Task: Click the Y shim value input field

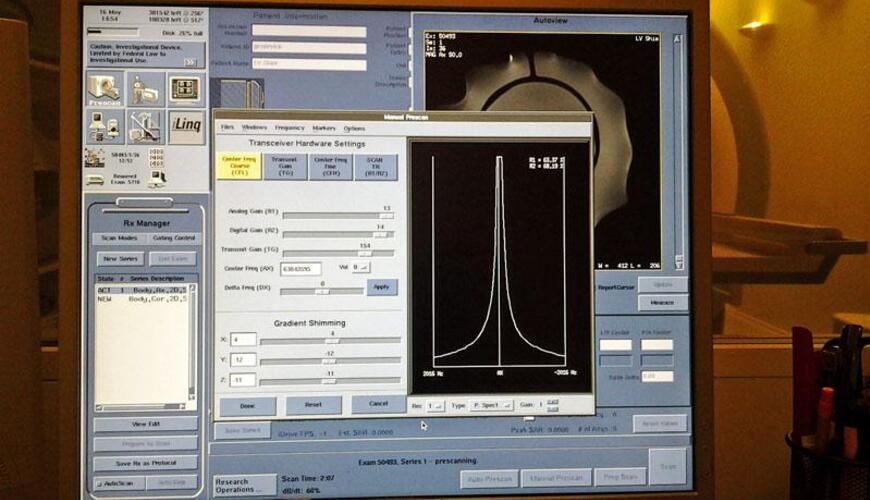Action: tap(243, 360)
